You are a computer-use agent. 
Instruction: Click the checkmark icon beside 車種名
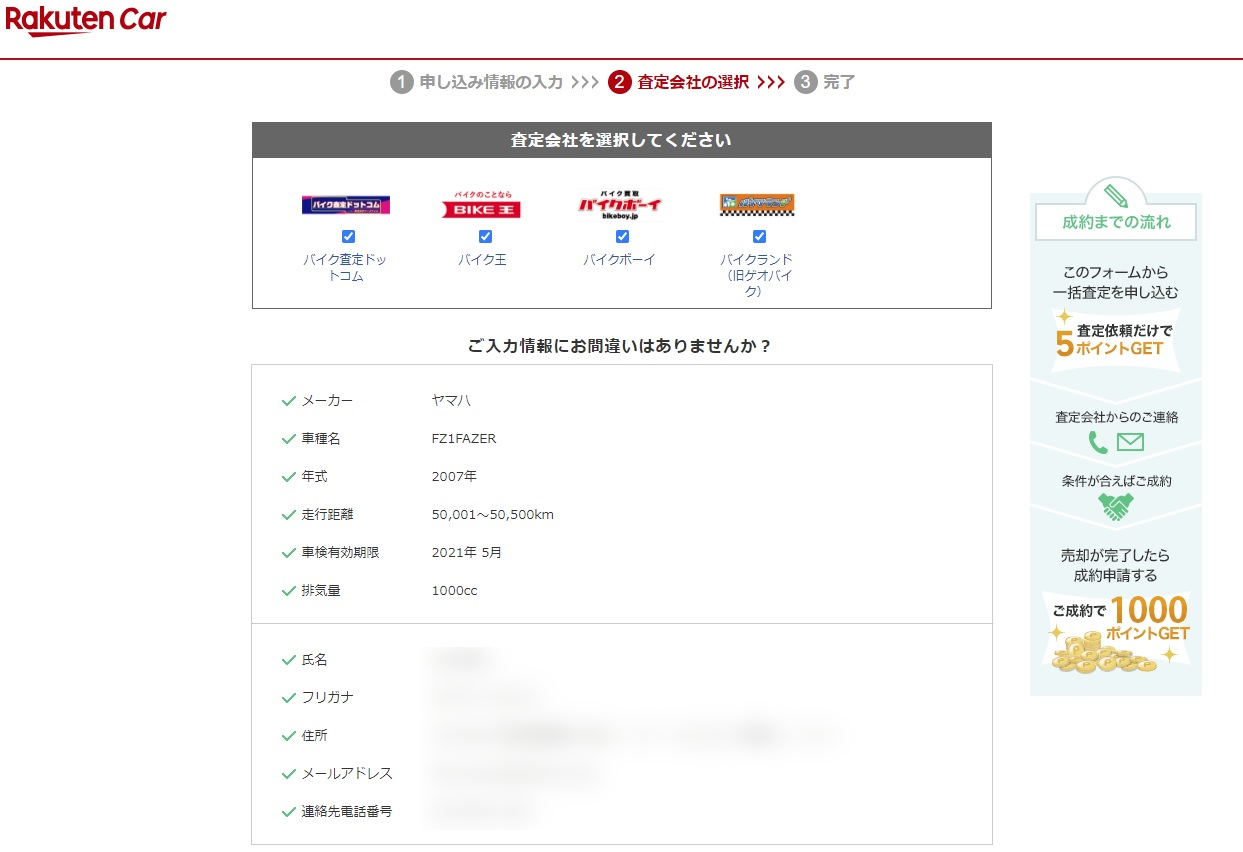289,439
